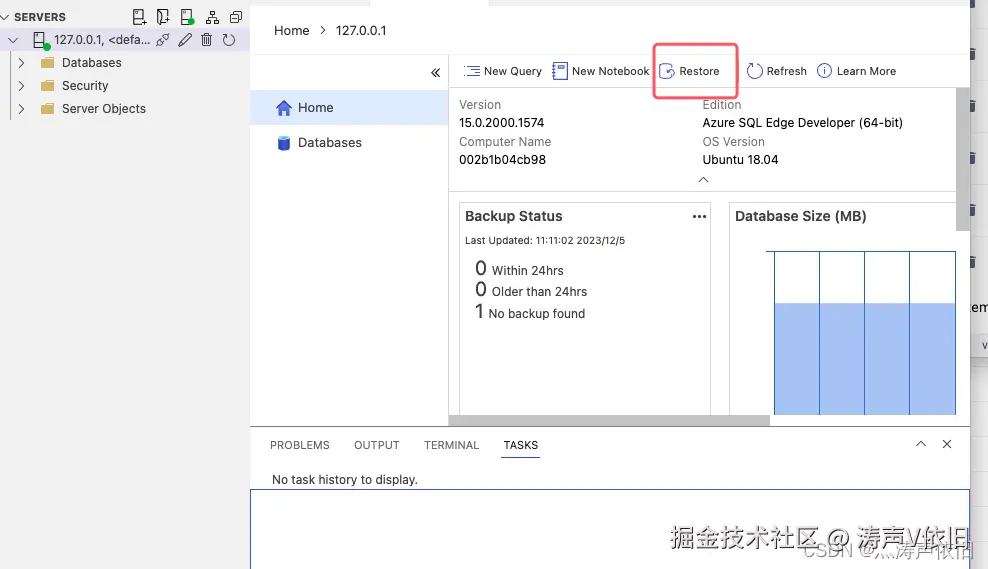Click computer name 002b1b04cb98
Screen dimensions: 988x569
point(502,160)
